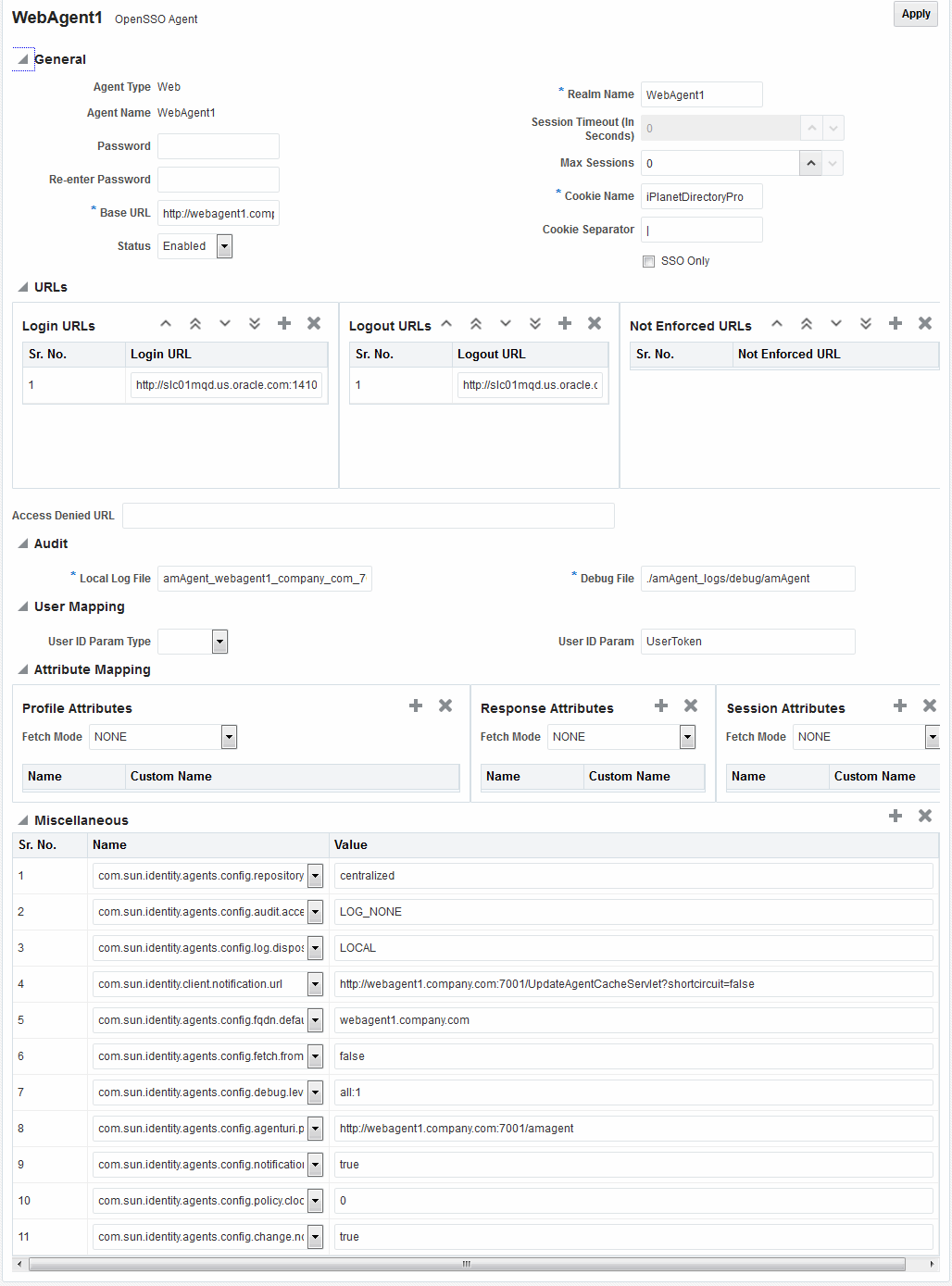Move Not Enforced URL to top

coord(807,323)
